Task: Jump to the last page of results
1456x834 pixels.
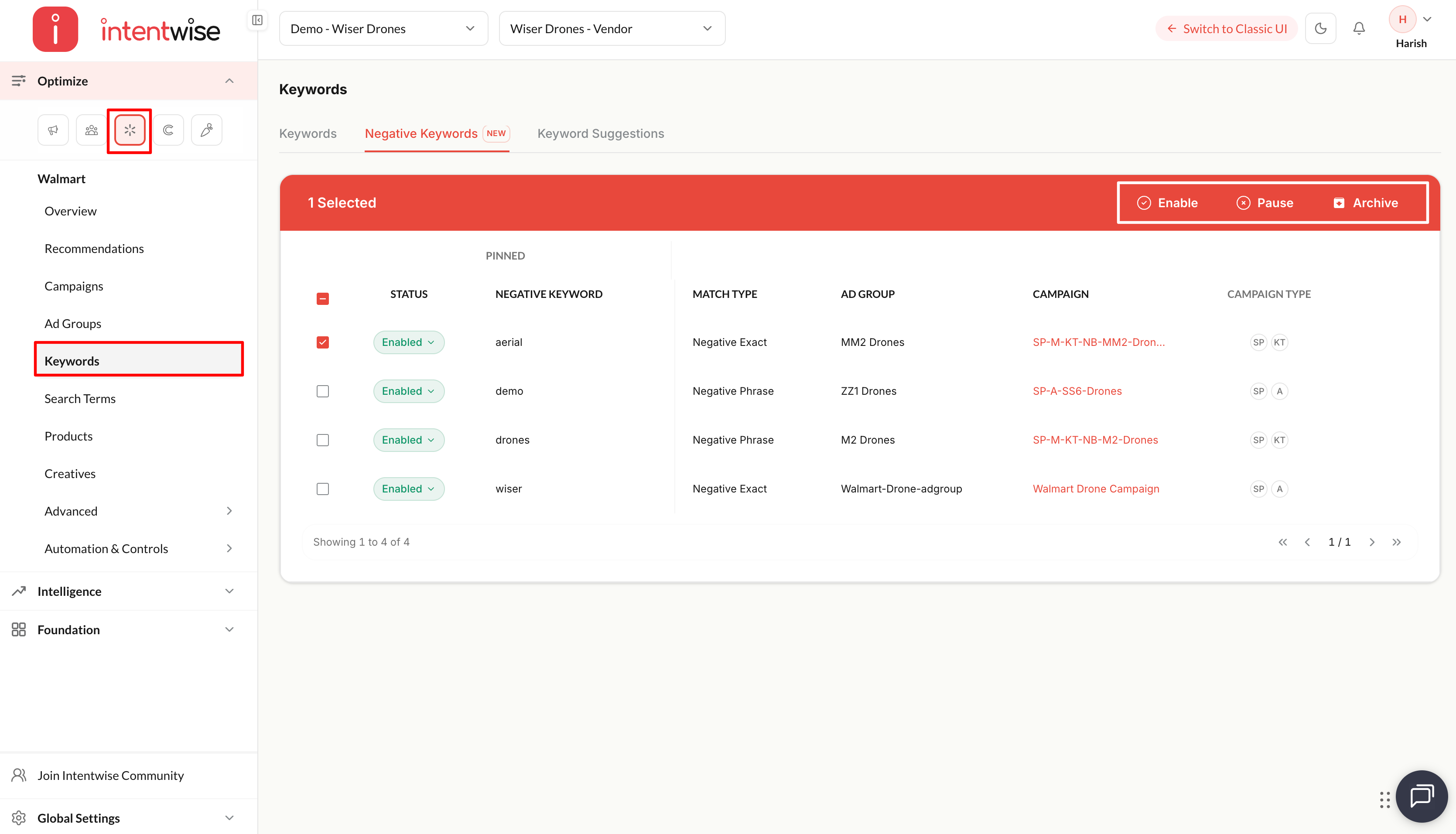Action: coord(1397,542)
